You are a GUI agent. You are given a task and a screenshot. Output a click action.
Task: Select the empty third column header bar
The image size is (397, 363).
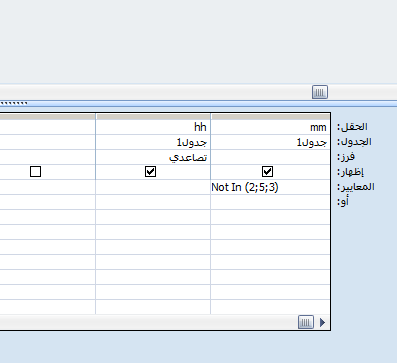pos(48,117)
